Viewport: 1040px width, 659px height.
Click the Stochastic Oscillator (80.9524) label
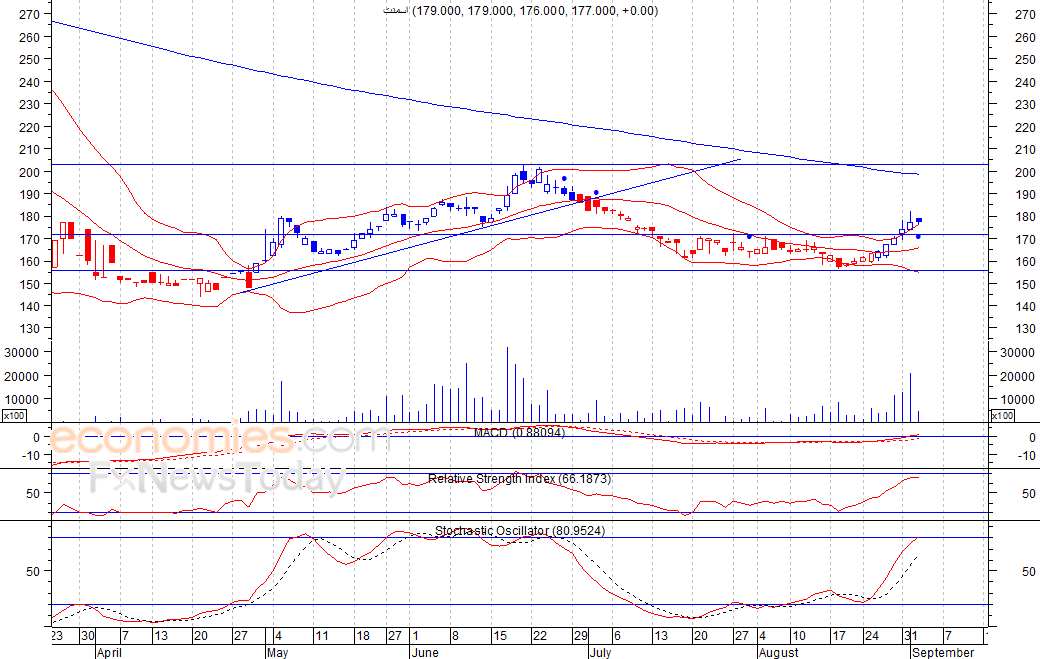tap(520, 530)
